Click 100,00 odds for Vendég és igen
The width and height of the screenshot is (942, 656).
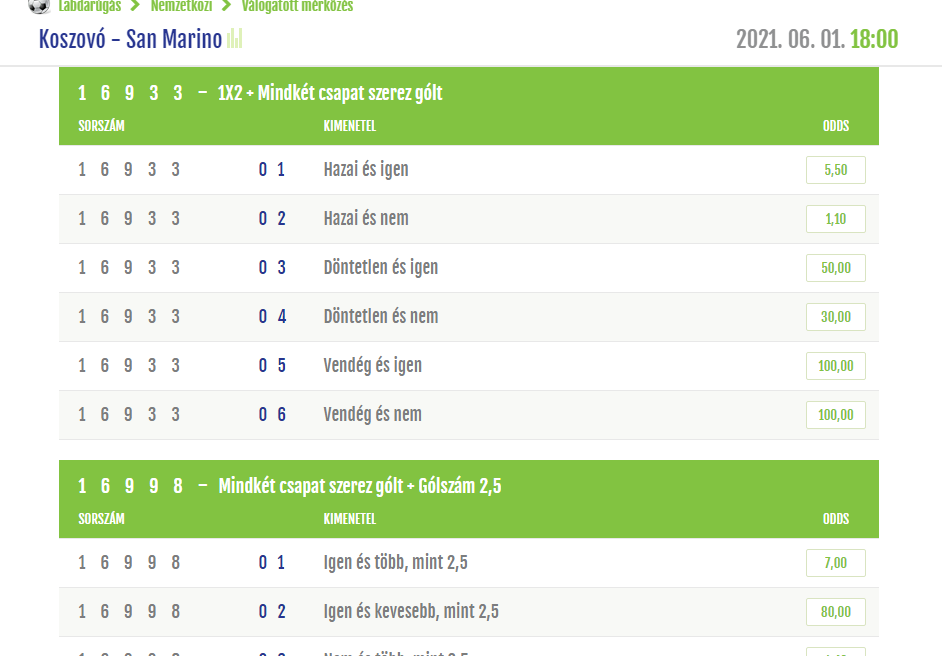pos(835,366)
